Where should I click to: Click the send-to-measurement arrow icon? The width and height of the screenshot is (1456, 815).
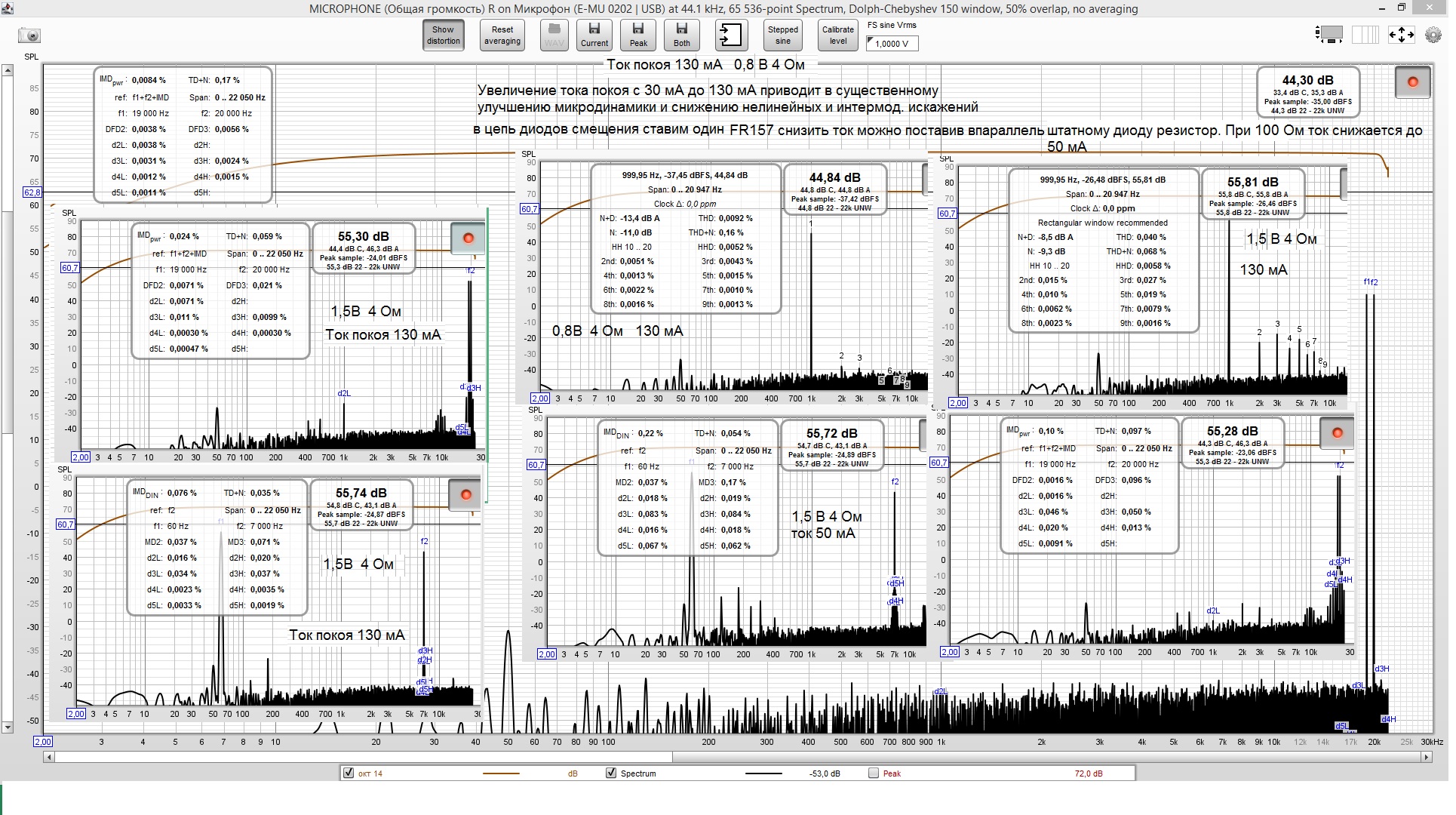730,35
